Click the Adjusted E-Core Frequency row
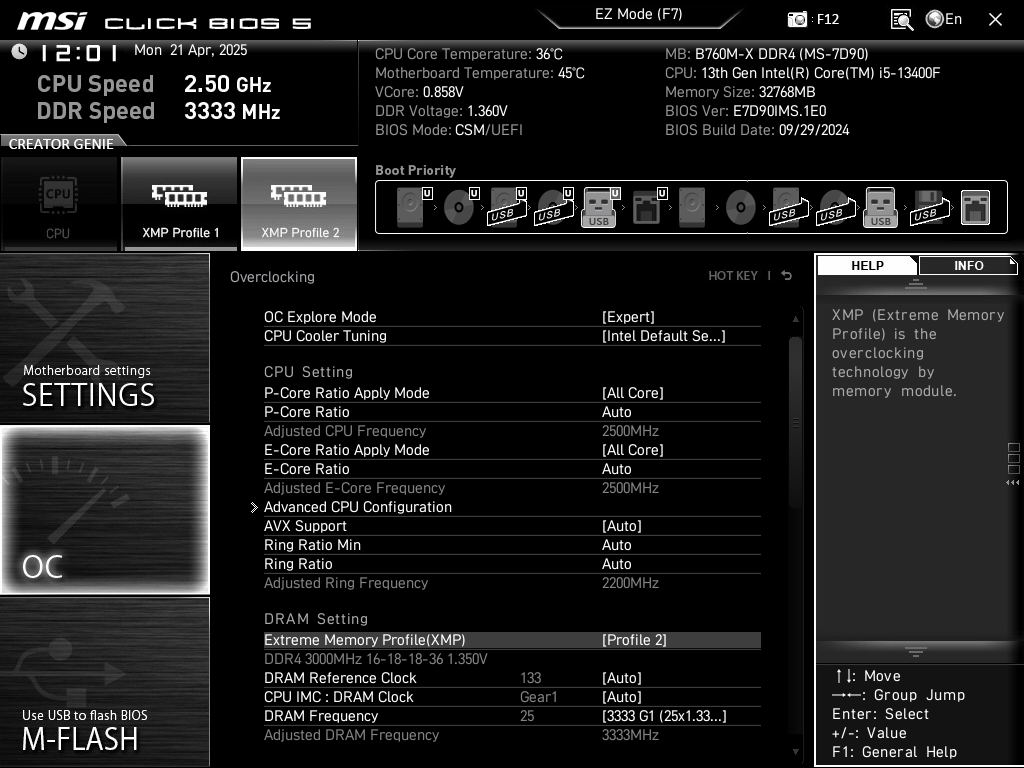Image resolution: width=1024 pixels, height=768 pixels. point(512,488)
